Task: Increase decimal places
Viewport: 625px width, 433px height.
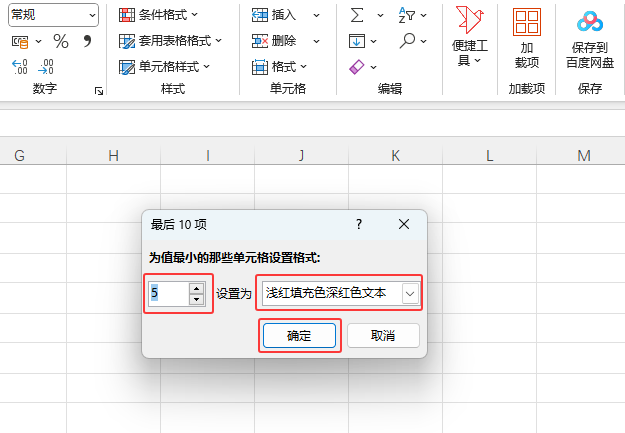Action: (x=20, y=67)
